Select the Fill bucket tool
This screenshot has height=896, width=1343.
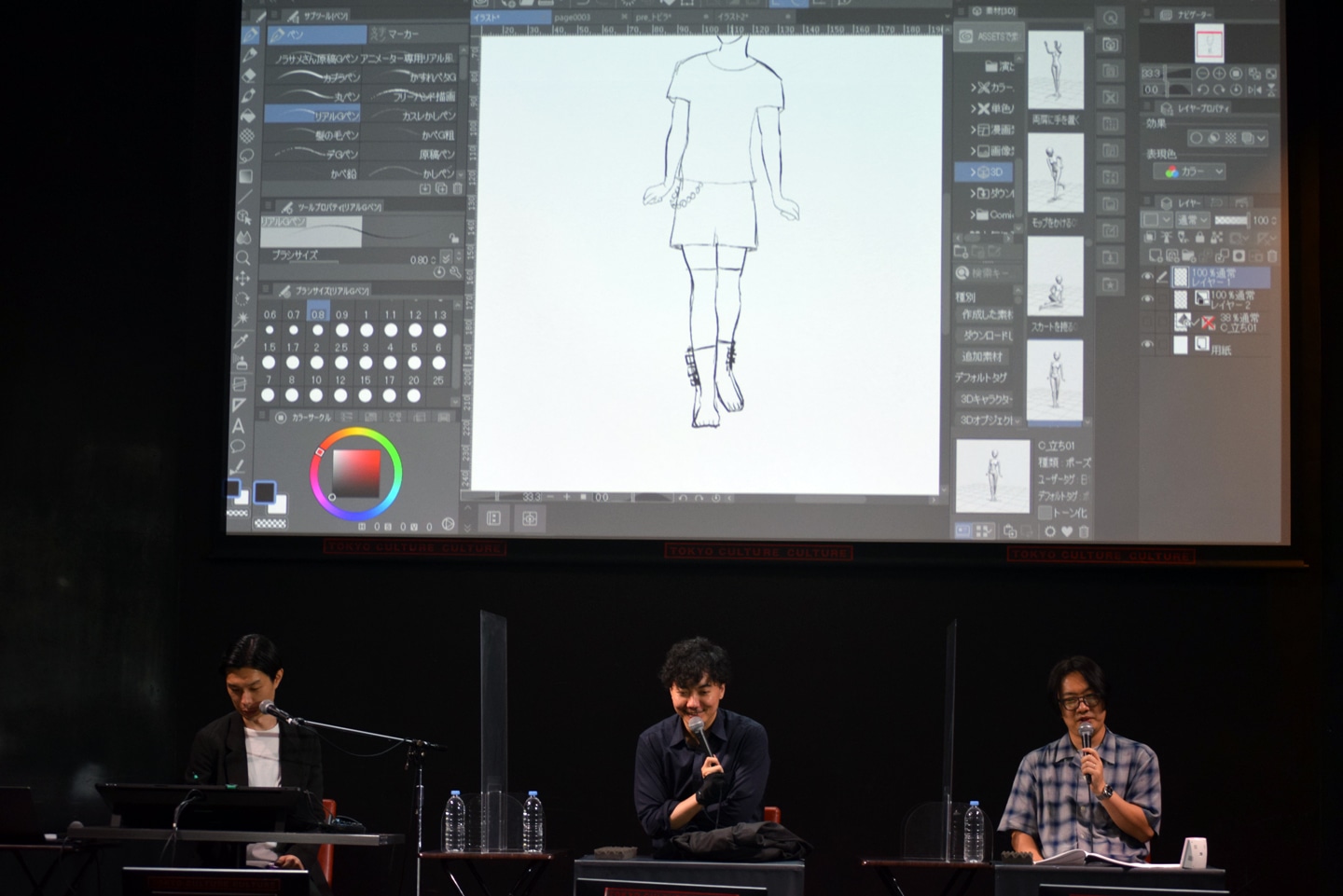(x=248, y=116)
